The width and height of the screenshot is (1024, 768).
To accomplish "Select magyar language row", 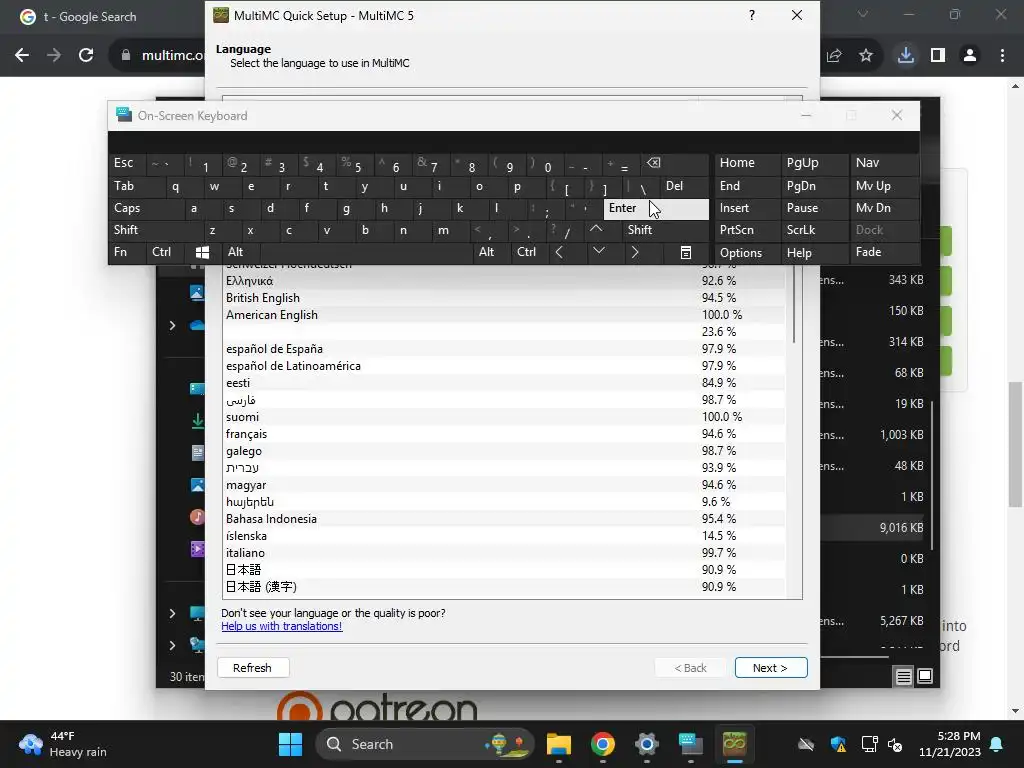I will 504,485.
